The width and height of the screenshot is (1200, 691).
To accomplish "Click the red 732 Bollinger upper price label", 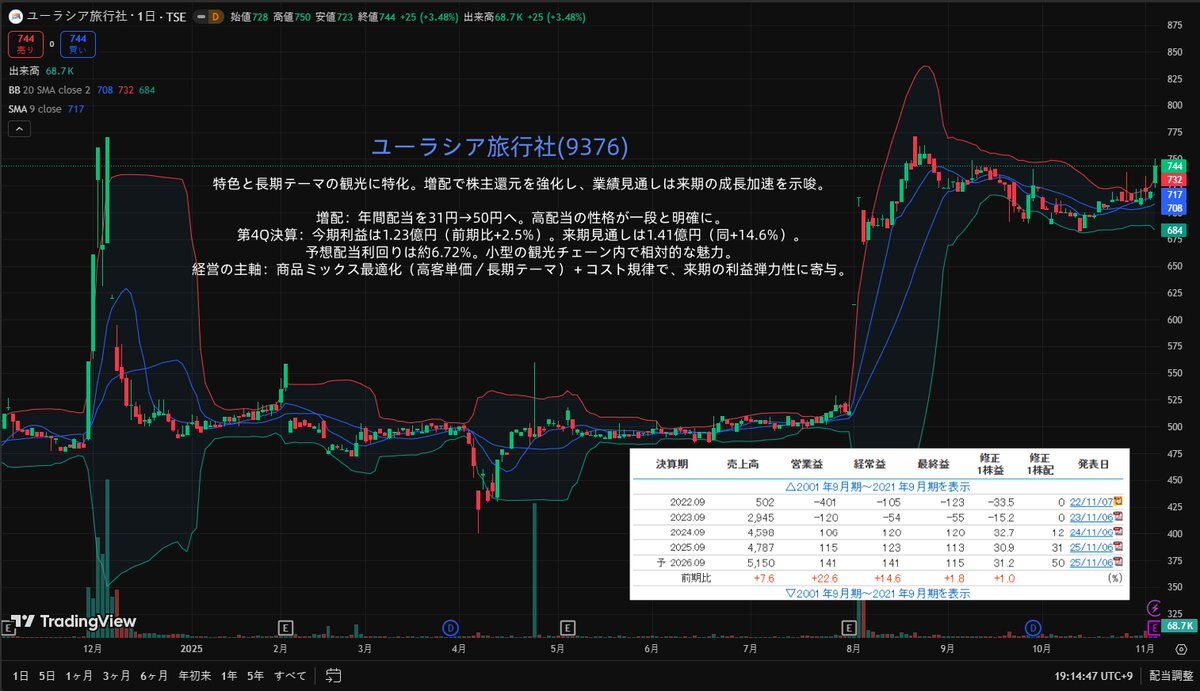I will pyautogui.click(x=1175, y=180).
